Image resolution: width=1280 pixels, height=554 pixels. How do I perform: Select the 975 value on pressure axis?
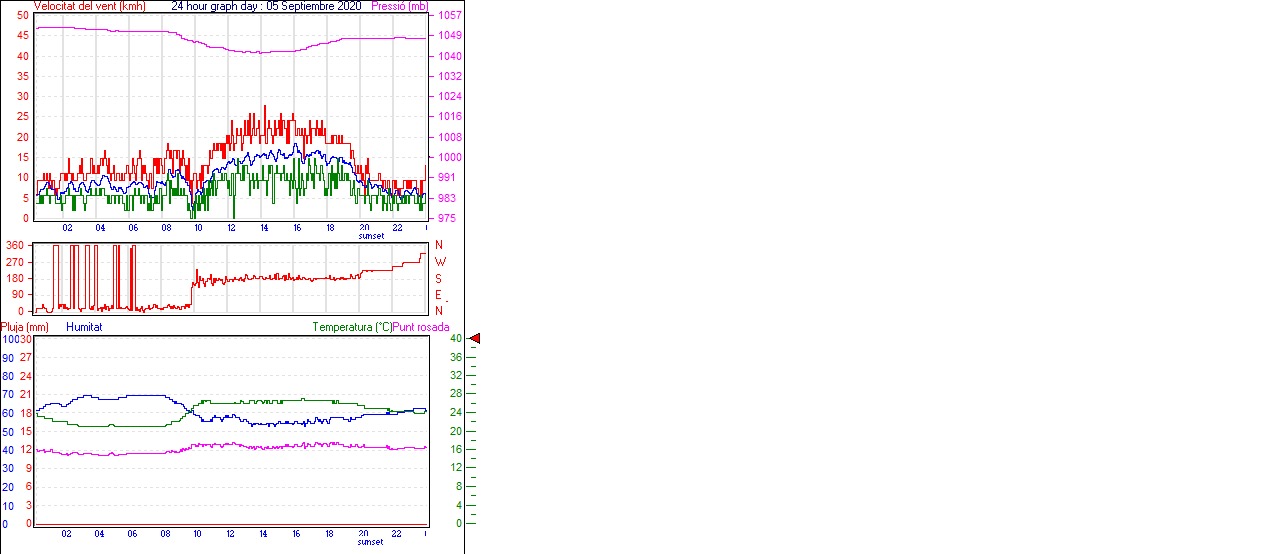pyautogui.click(x=446, y=218)
